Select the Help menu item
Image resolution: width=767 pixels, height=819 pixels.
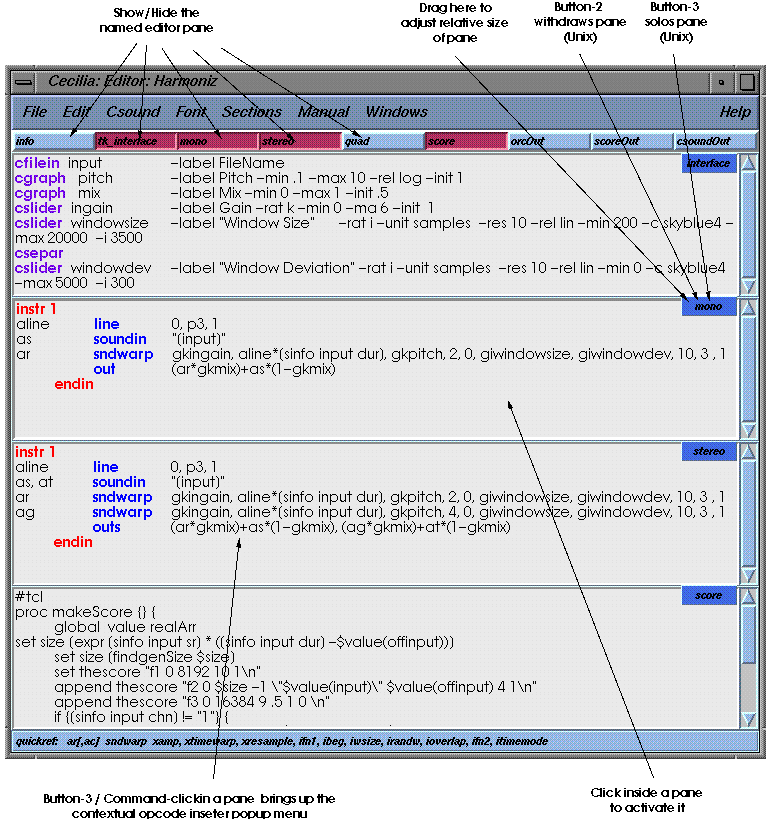point(735,112)
